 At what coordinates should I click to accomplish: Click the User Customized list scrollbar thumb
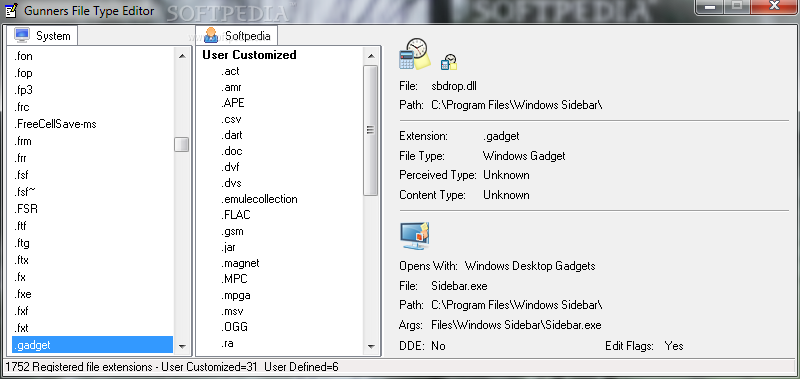tap(371, 130)
